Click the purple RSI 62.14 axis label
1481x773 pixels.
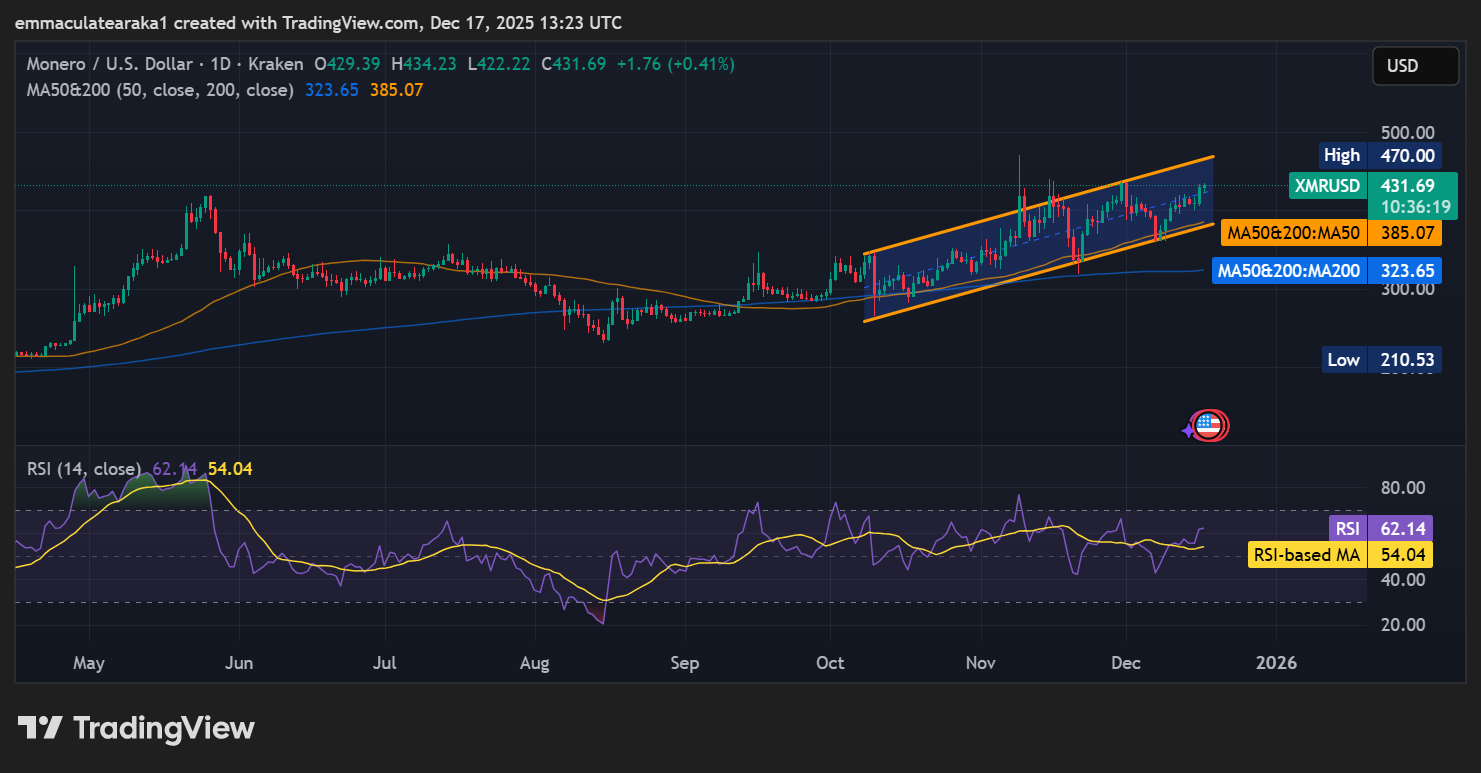coord(1380,528)
